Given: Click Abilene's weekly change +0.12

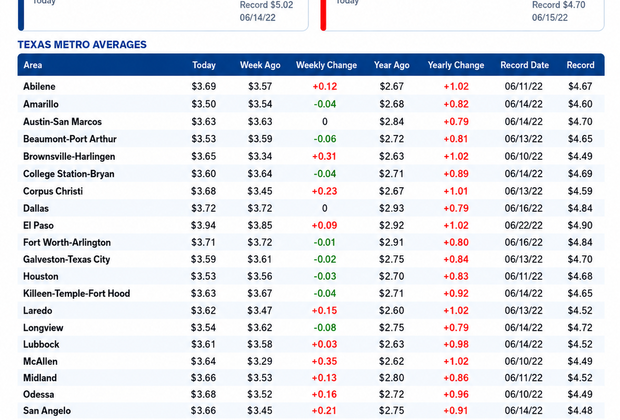Looking at the screenshot, I should pos(325,87).
